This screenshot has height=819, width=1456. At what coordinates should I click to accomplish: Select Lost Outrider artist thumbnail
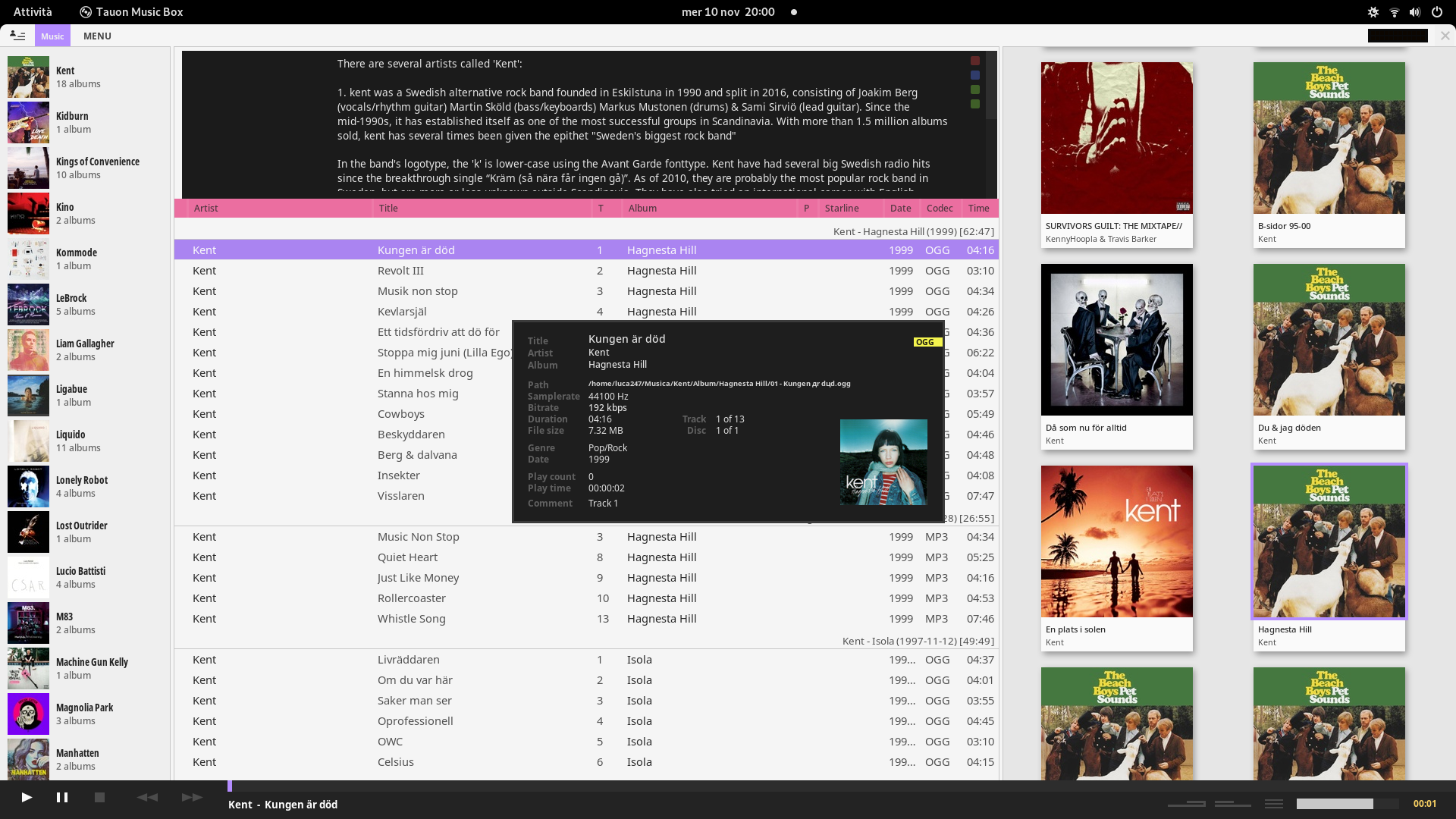[28, 532]
